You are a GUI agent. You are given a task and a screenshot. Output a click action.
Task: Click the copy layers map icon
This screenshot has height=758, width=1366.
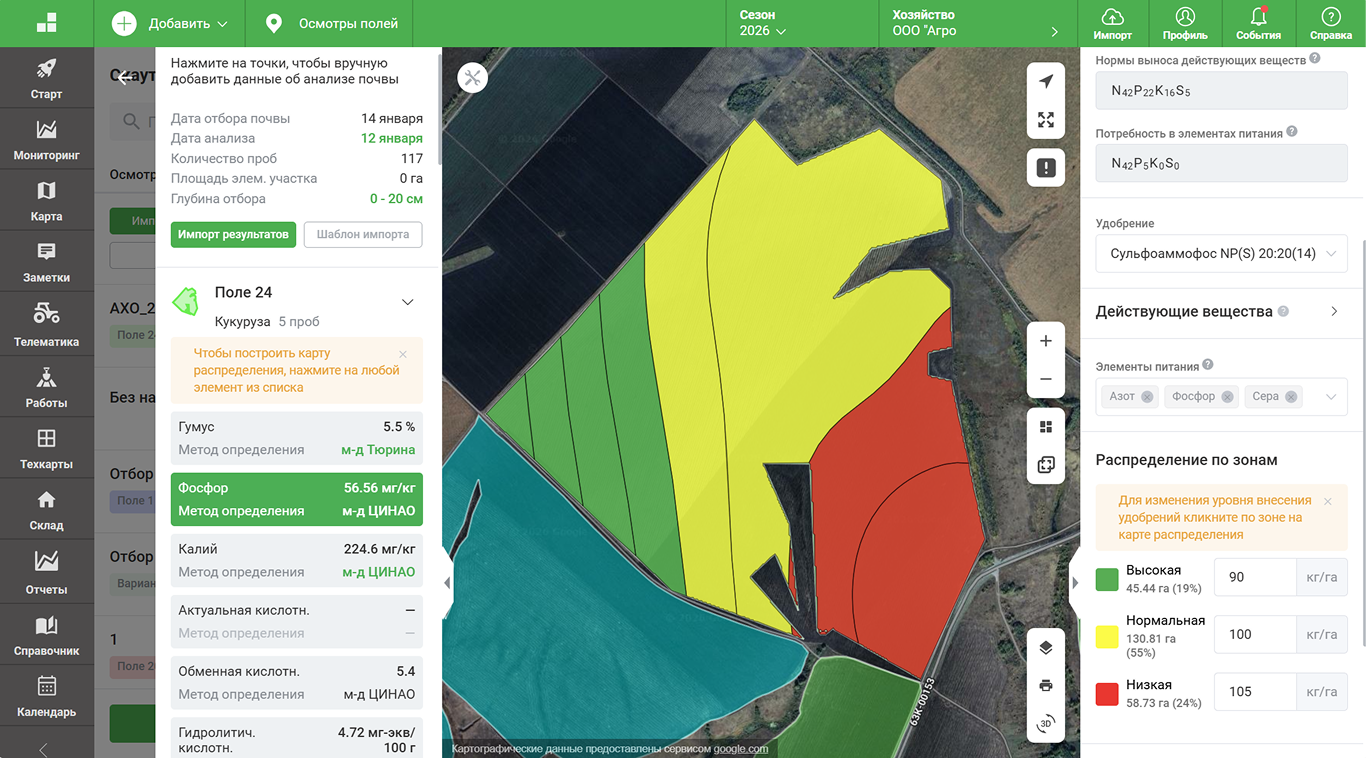[1046, 465]
